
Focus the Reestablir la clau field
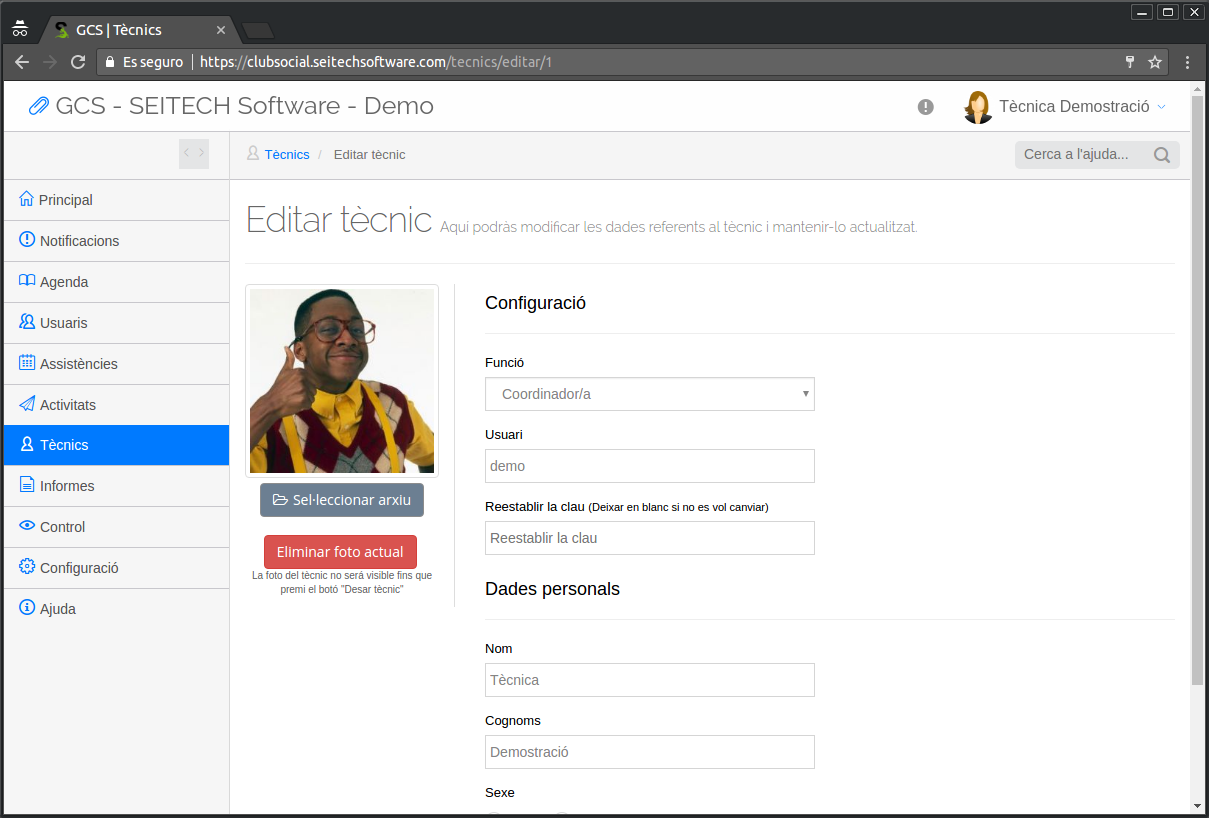coord(650,538)
